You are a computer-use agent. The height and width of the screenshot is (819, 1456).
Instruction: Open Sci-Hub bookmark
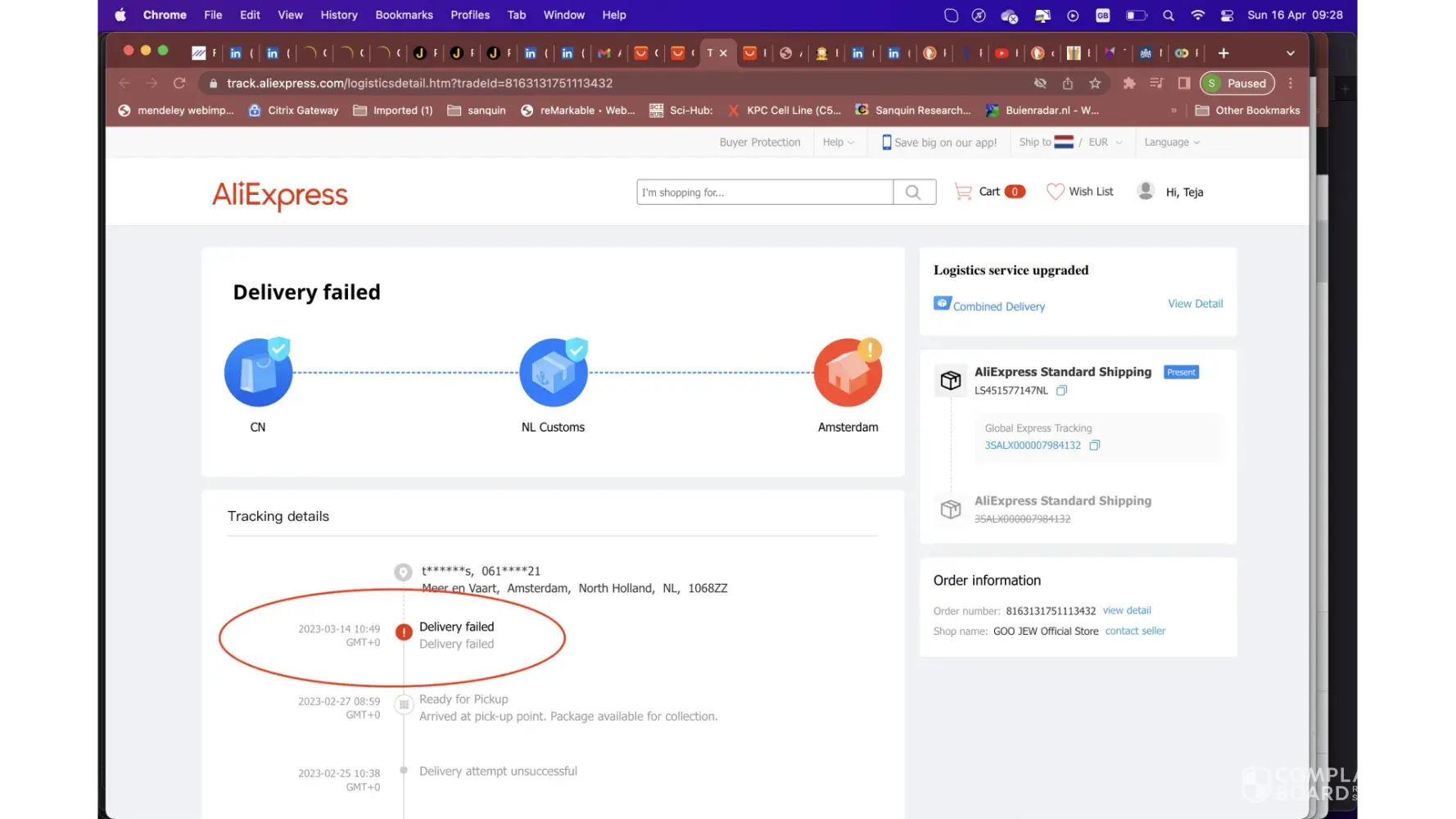click(x=681, y=111)
